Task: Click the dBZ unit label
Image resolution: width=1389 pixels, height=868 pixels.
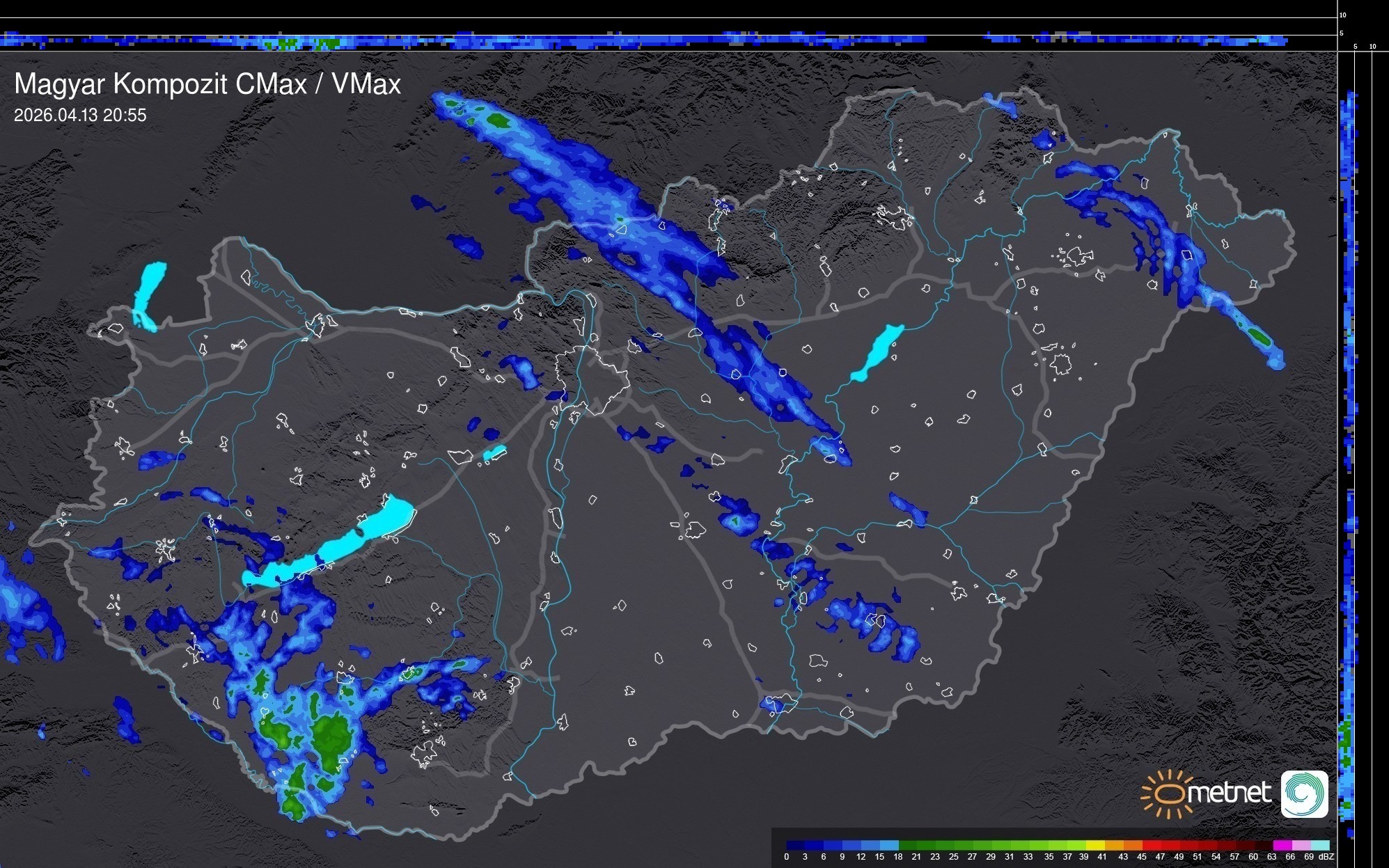Action: tap(1326, 857)
